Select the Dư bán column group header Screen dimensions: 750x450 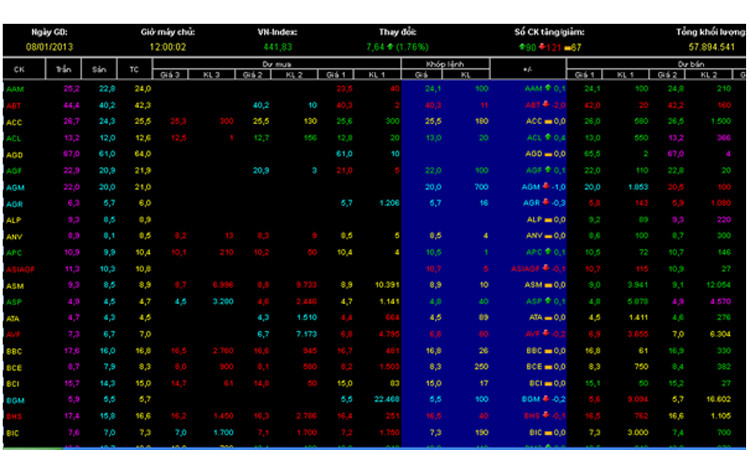pyautogui.click(x=655, y=63)
